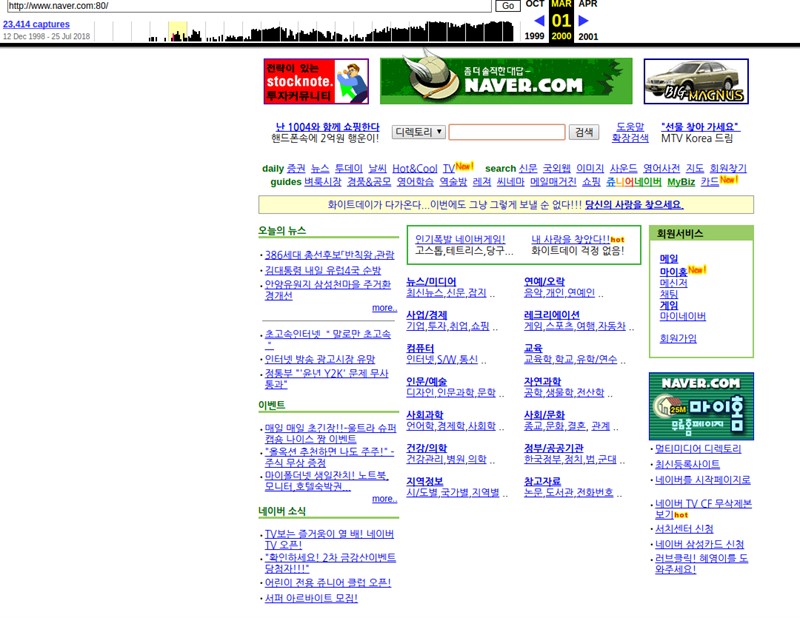
Task: Open the 23,414 captures link
Action: point(36,24)
